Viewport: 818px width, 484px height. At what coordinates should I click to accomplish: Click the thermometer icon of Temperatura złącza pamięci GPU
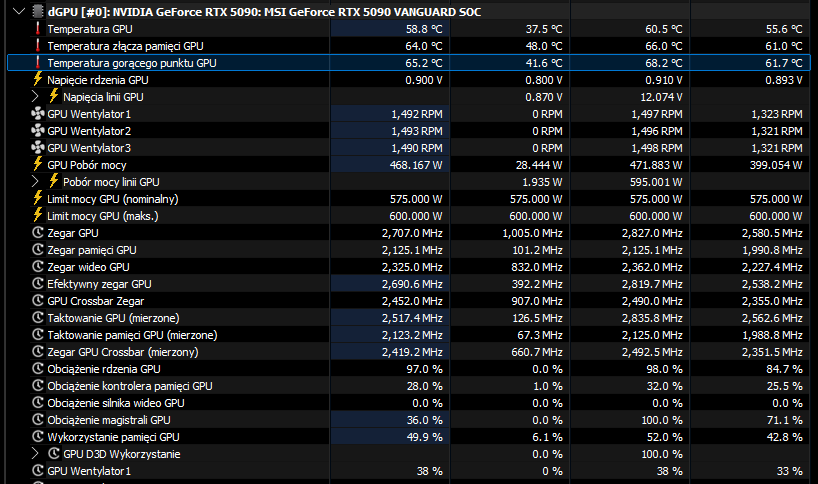pyautogui.click(x=38, y=45)
